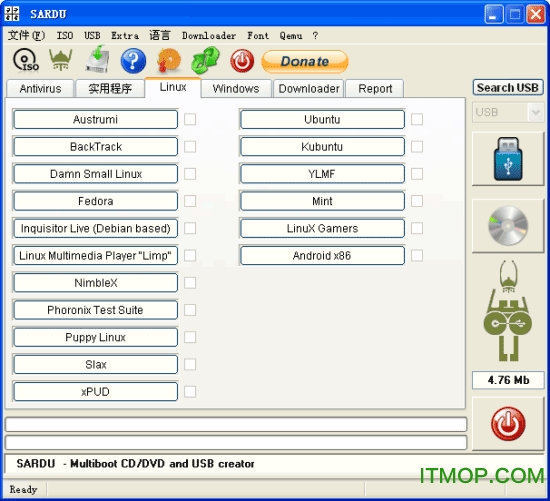550x501 pixels.
Task: Switch to the Report tab
Action: 375,88
